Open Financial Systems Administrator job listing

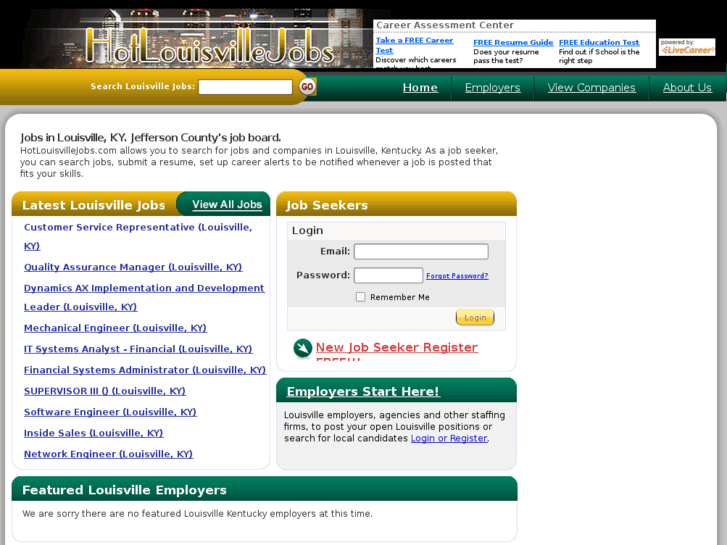tap(145, 370)
